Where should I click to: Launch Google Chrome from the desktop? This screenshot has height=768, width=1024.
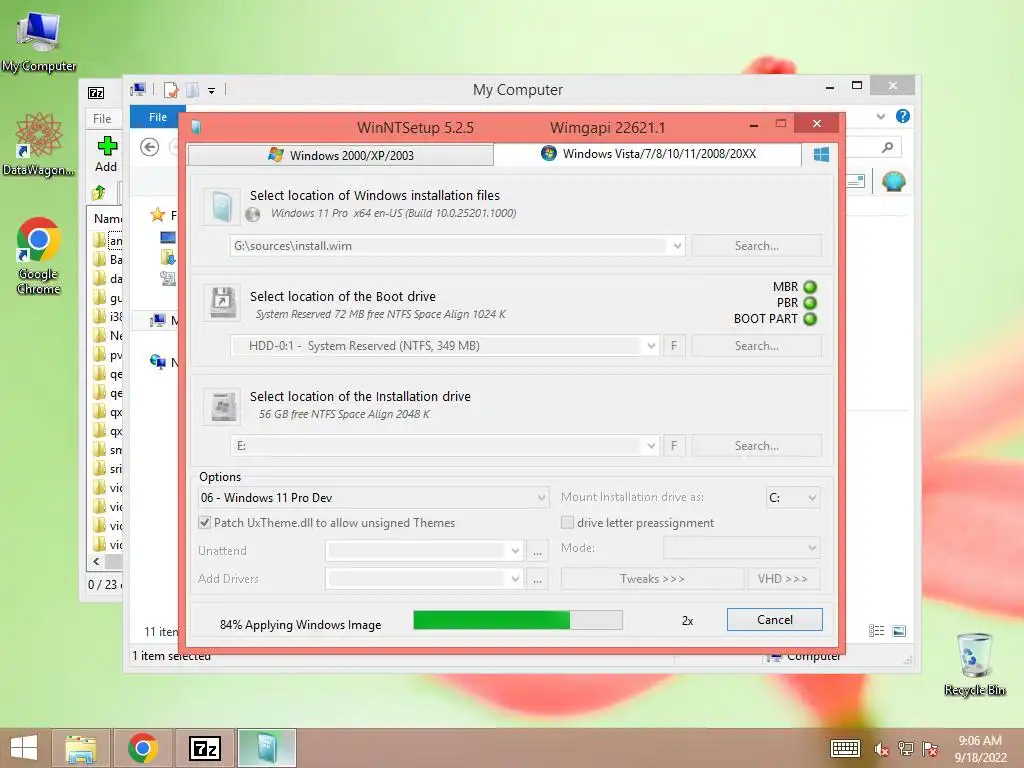pos(39,255)
